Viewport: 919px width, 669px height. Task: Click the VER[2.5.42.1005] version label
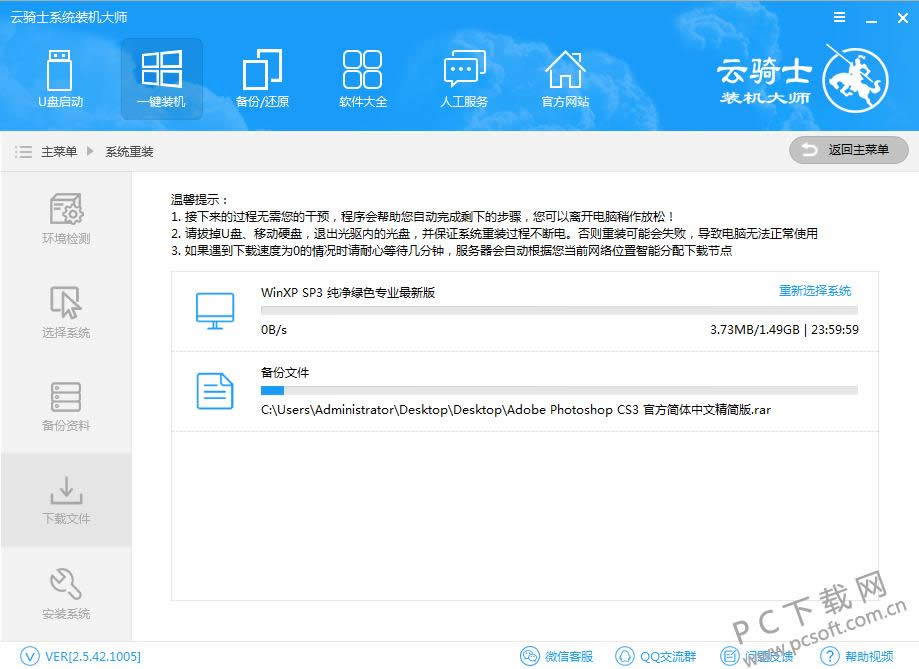(82, 656)
